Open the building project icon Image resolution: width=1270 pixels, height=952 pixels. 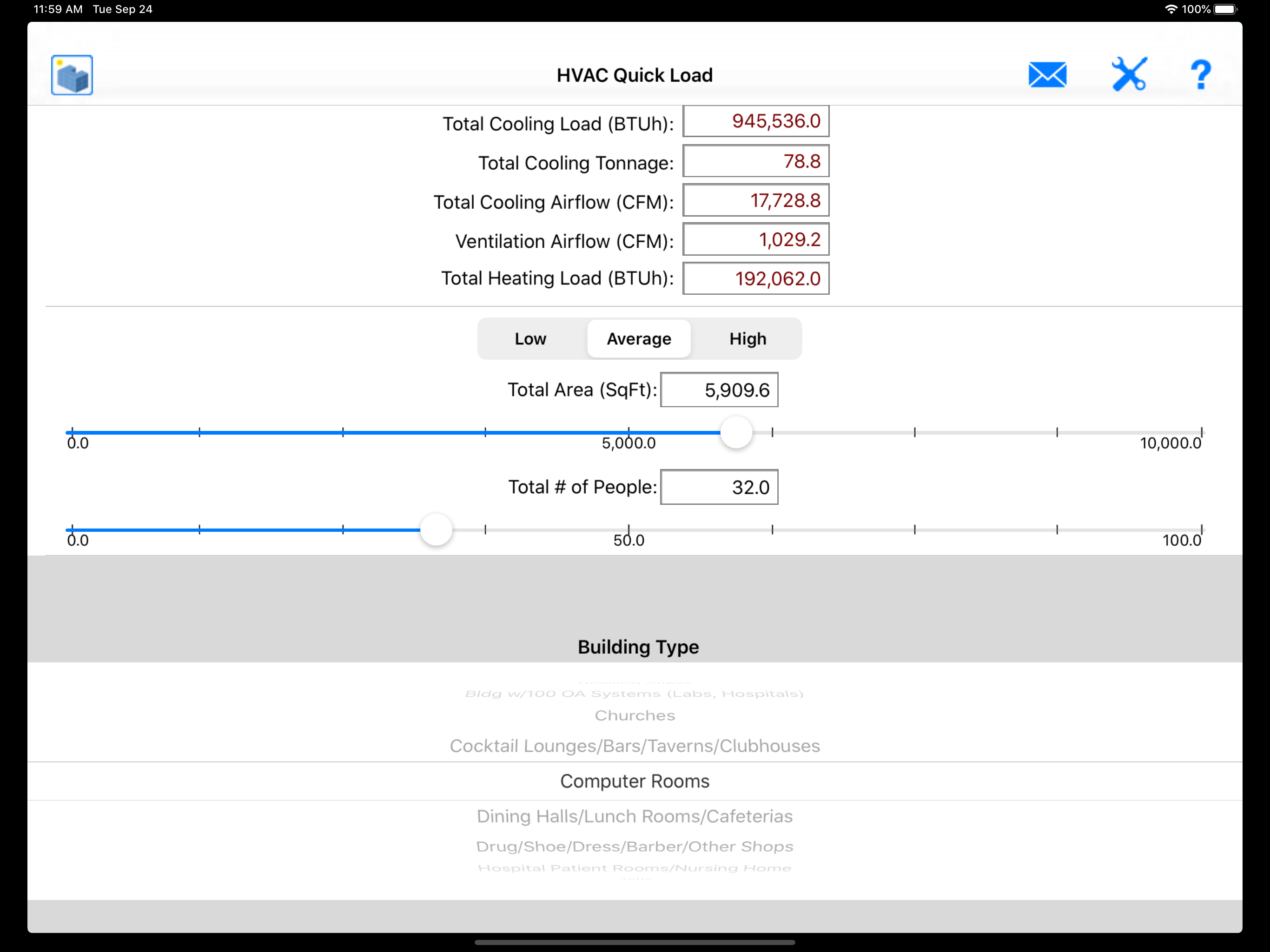71,75
